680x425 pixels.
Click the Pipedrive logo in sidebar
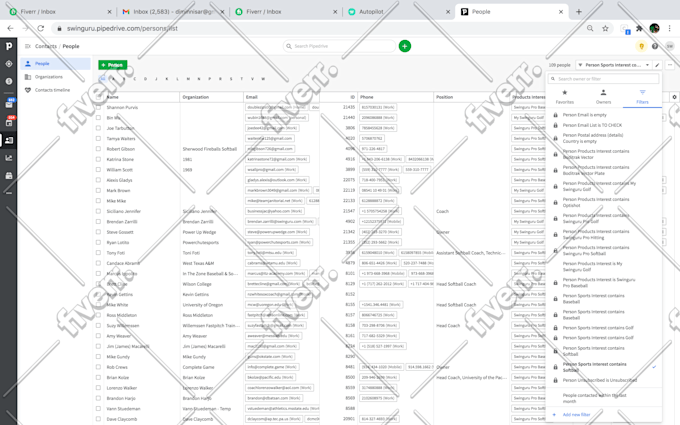pyautogui.click(x=9, y=46)
